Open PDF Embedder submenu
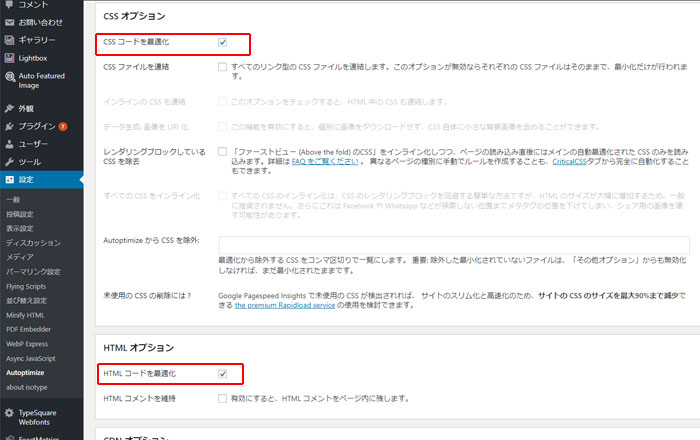700x440 pixels. click(x=29, y=329)
